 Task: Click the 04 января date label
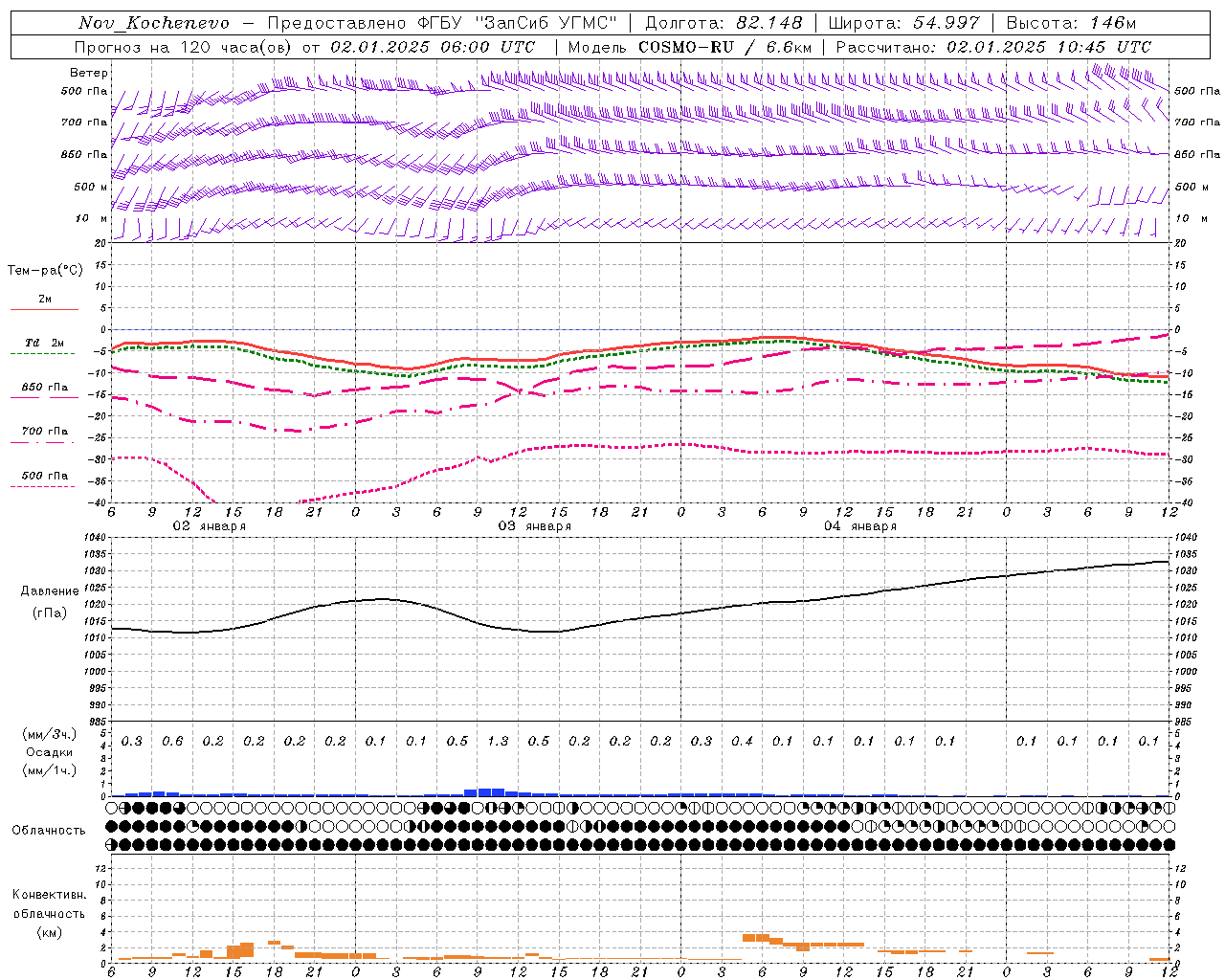(859, 526)
